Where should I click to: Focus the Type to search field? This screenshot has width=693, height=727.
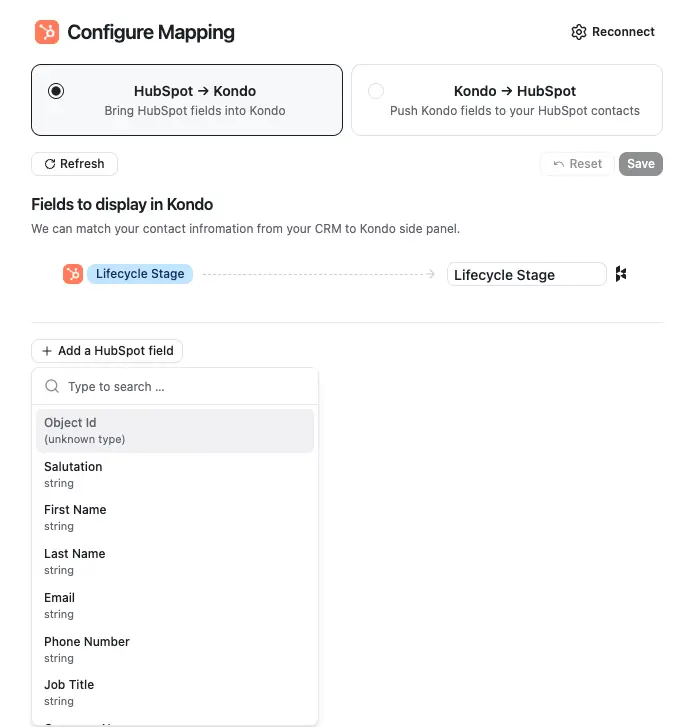pyautogui.click(x=175, y=386)
